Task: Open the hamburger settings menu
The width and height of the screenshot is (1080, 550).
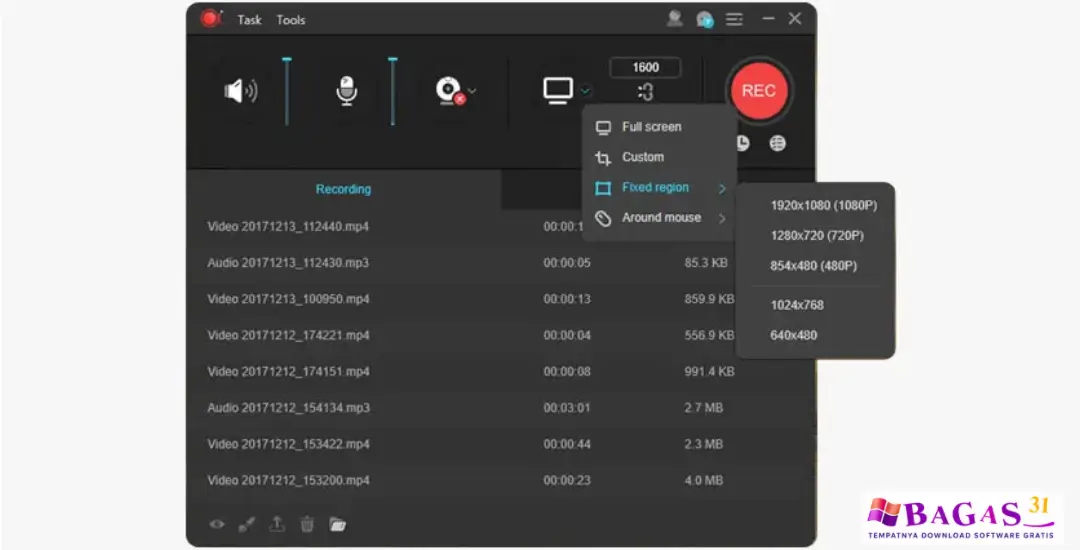Action: (734, 19)
